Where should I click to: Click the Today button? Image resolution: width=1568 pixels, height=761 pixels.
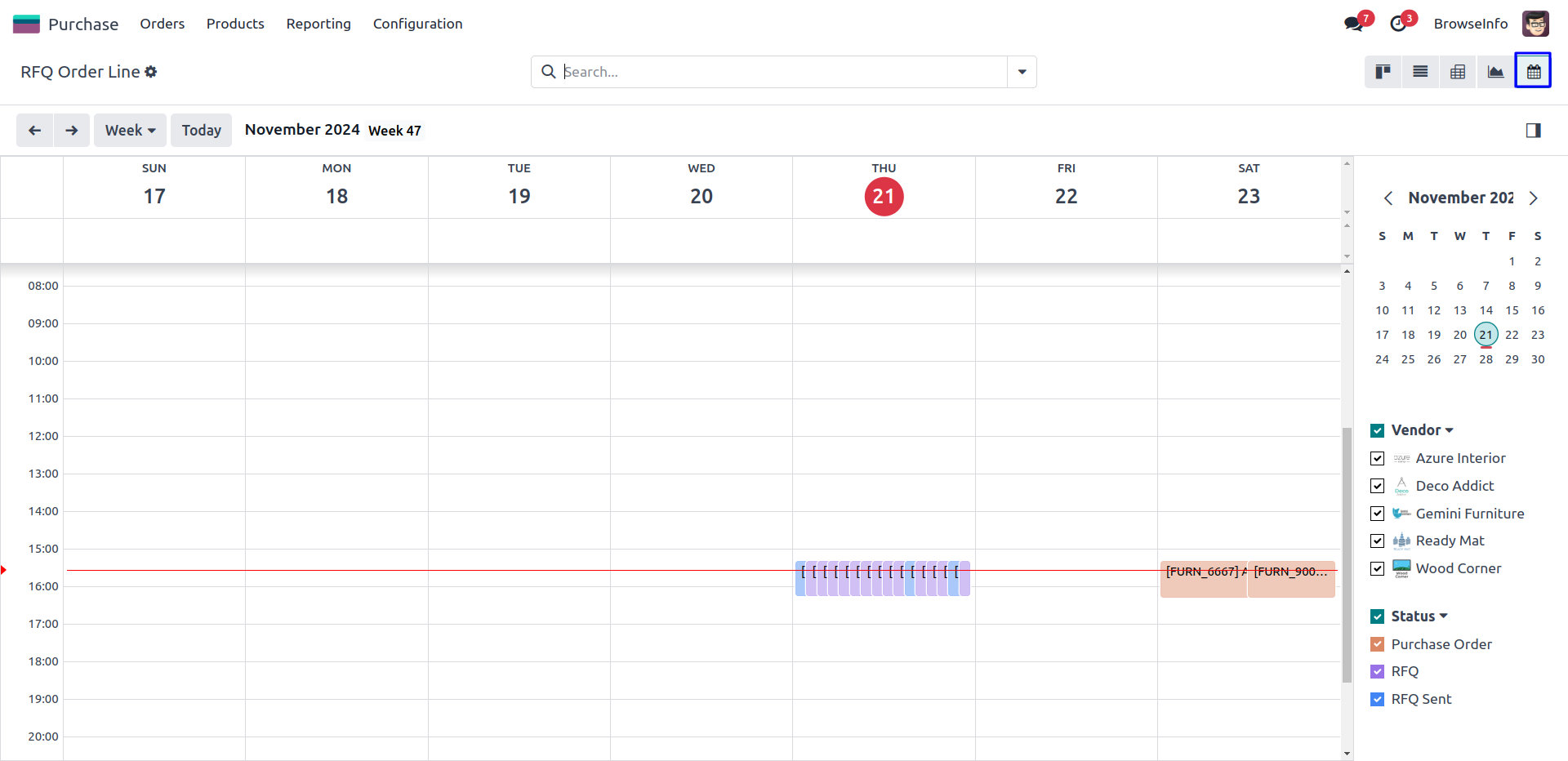pyautogui.click(x=201, y=131)
